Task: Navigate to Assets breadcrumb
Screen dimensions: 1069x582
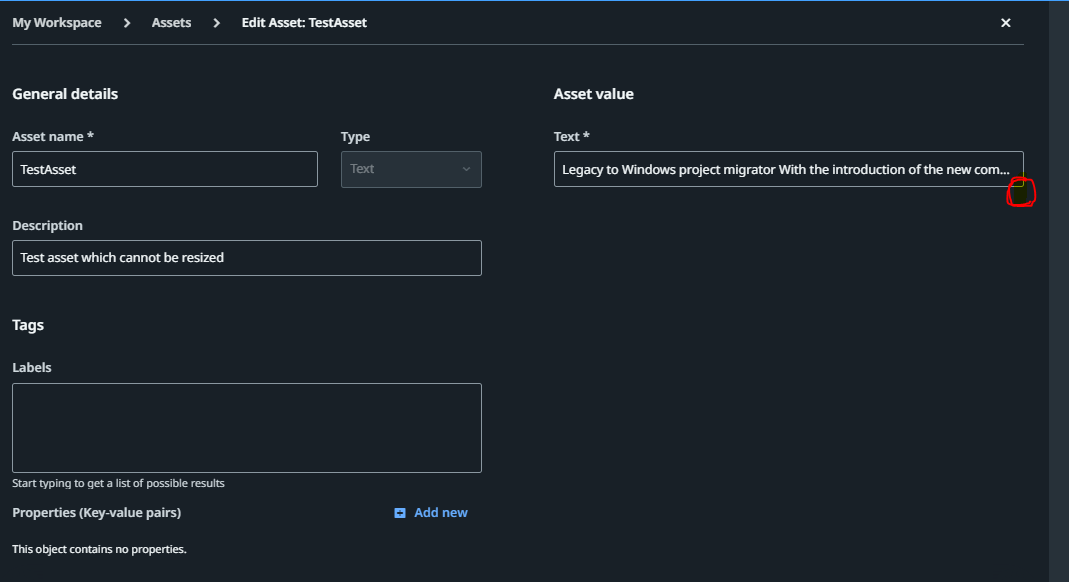Action: [171, 23]
